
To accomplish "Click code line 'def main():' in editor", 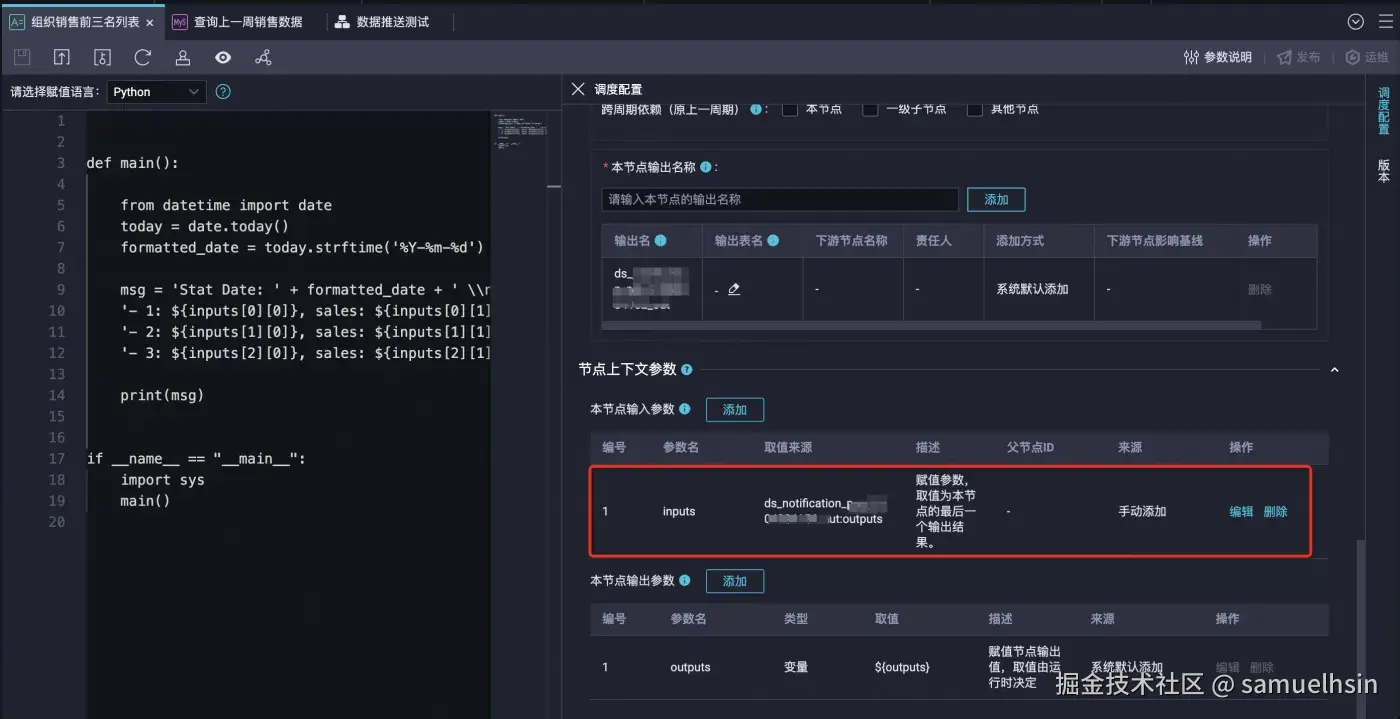I will pos(132,163).
